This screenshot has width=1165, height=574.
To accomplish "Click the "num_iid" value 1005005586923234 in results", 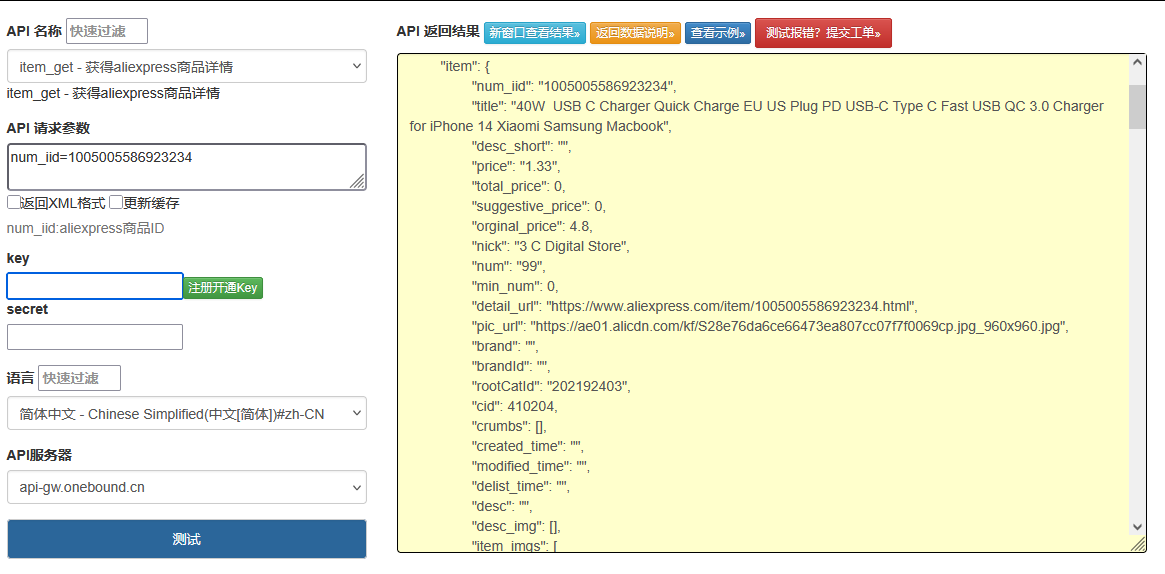I will coord(607,85).
